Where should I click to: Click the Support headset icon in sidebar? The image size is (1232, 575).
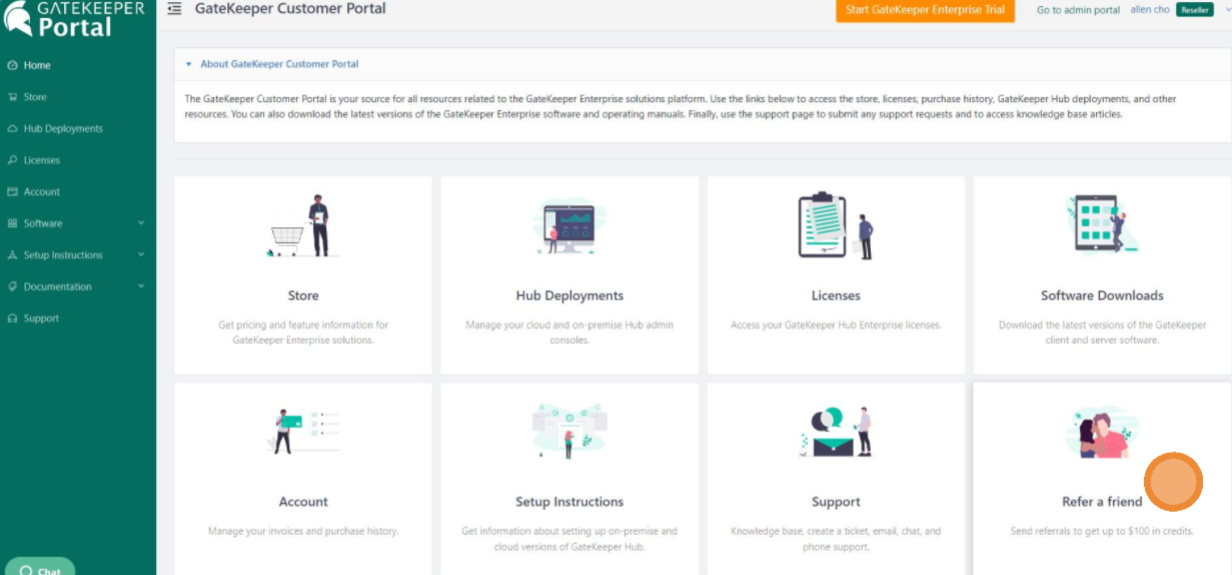click(x=13, y=318)
